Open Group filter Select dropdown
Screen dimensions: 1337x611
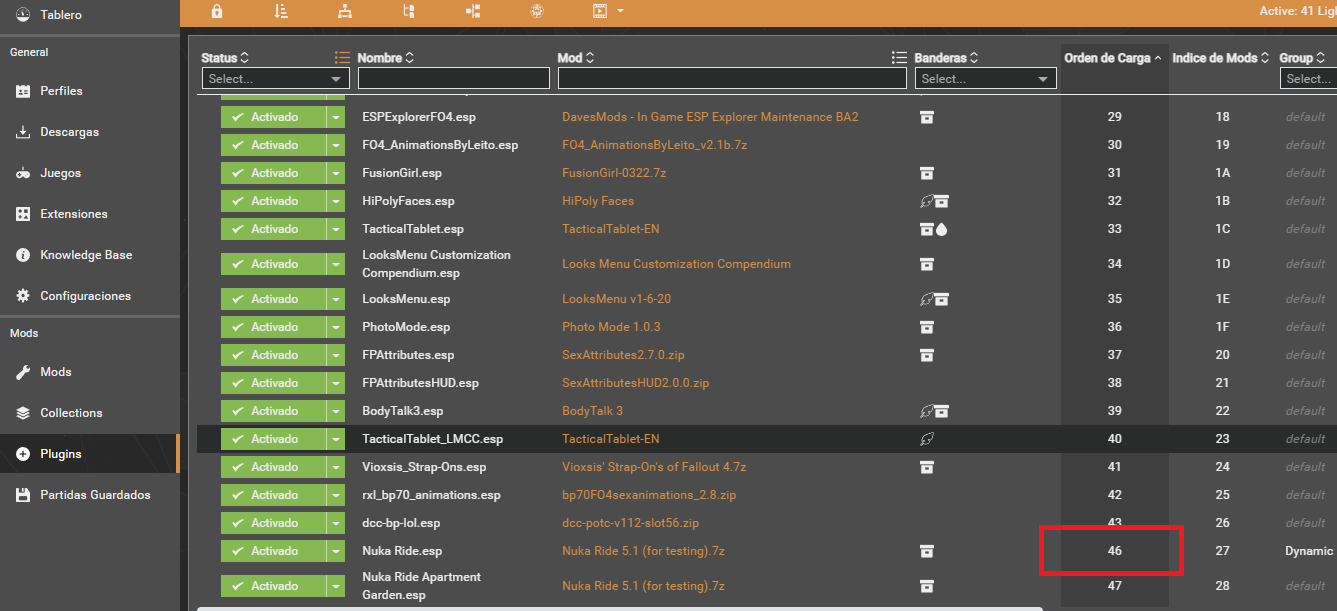click(1308, 78)
